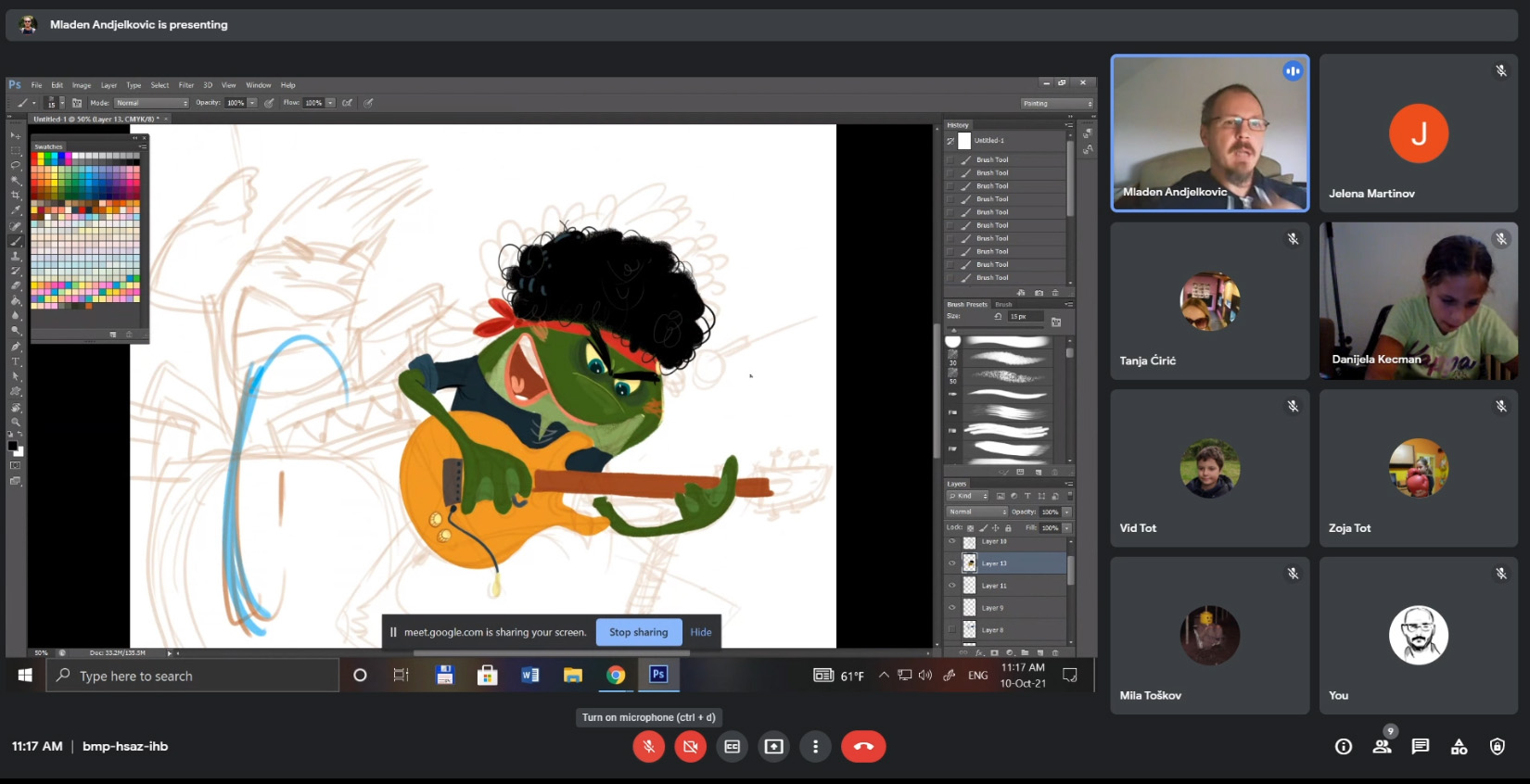Show everyone participants icon in Meet

tap(1382, 746)
